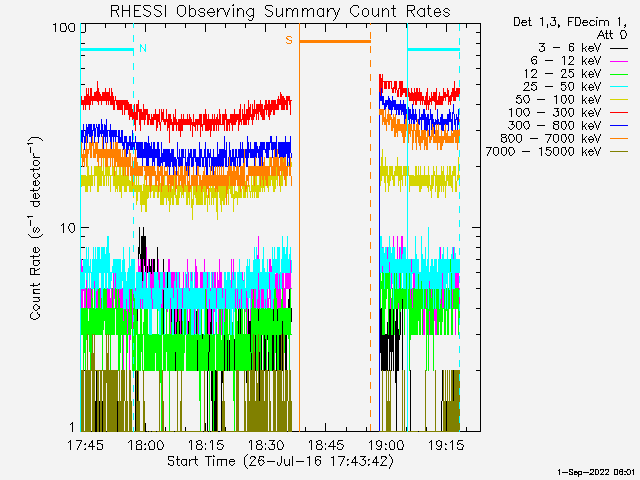Click the cyan night interval bar near 17:45
Image resolution: width=640 pixels, height=480 pixels.
tap(107, 50)
